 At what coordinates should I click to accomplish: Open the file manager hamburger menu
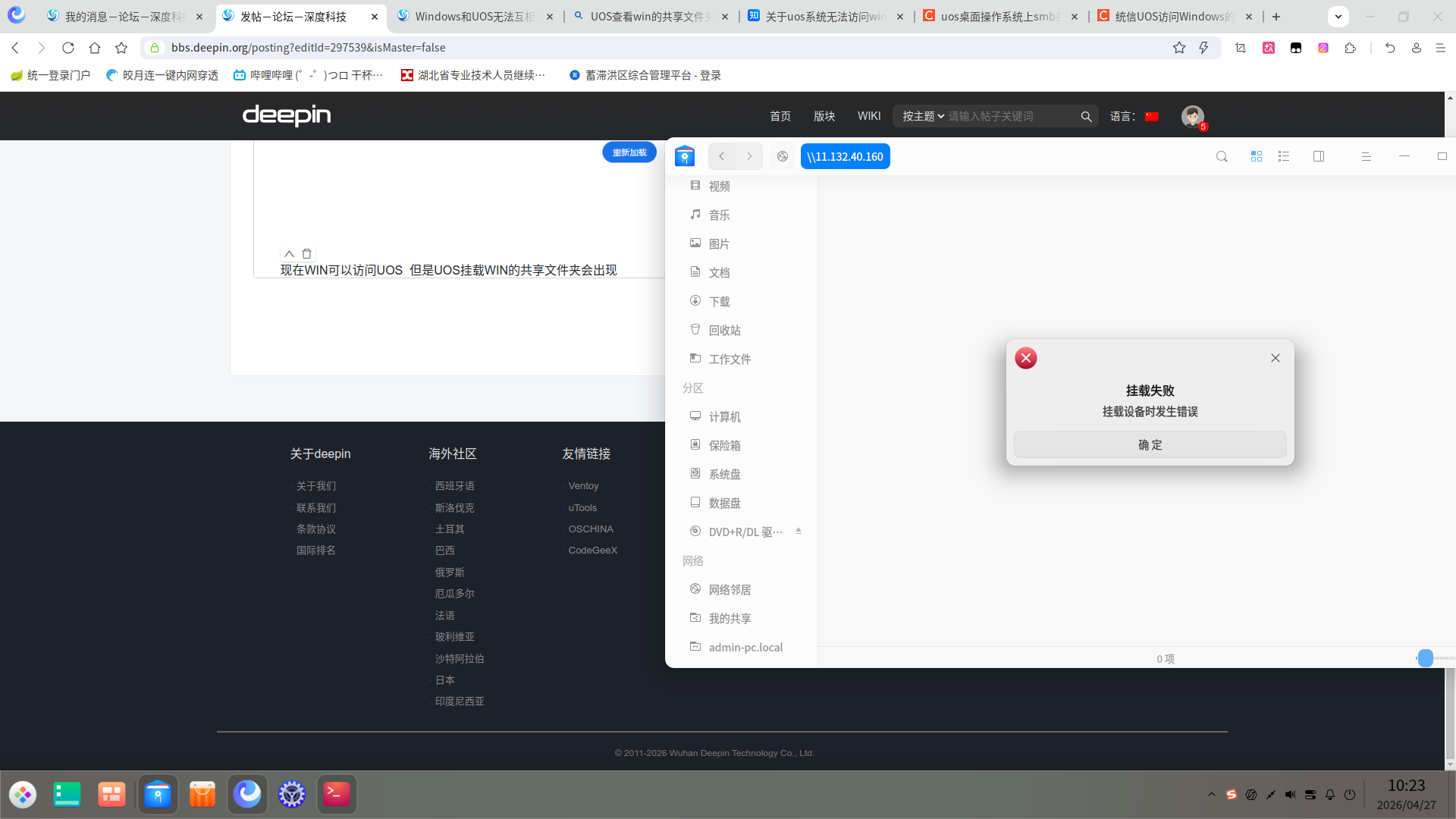(1367, 156)
